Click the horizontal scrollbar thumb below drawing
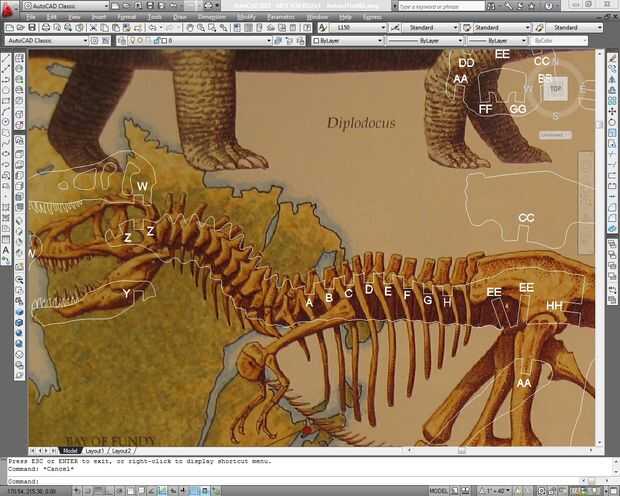Viewport: 620px width, 496px height. pos(461,451)
